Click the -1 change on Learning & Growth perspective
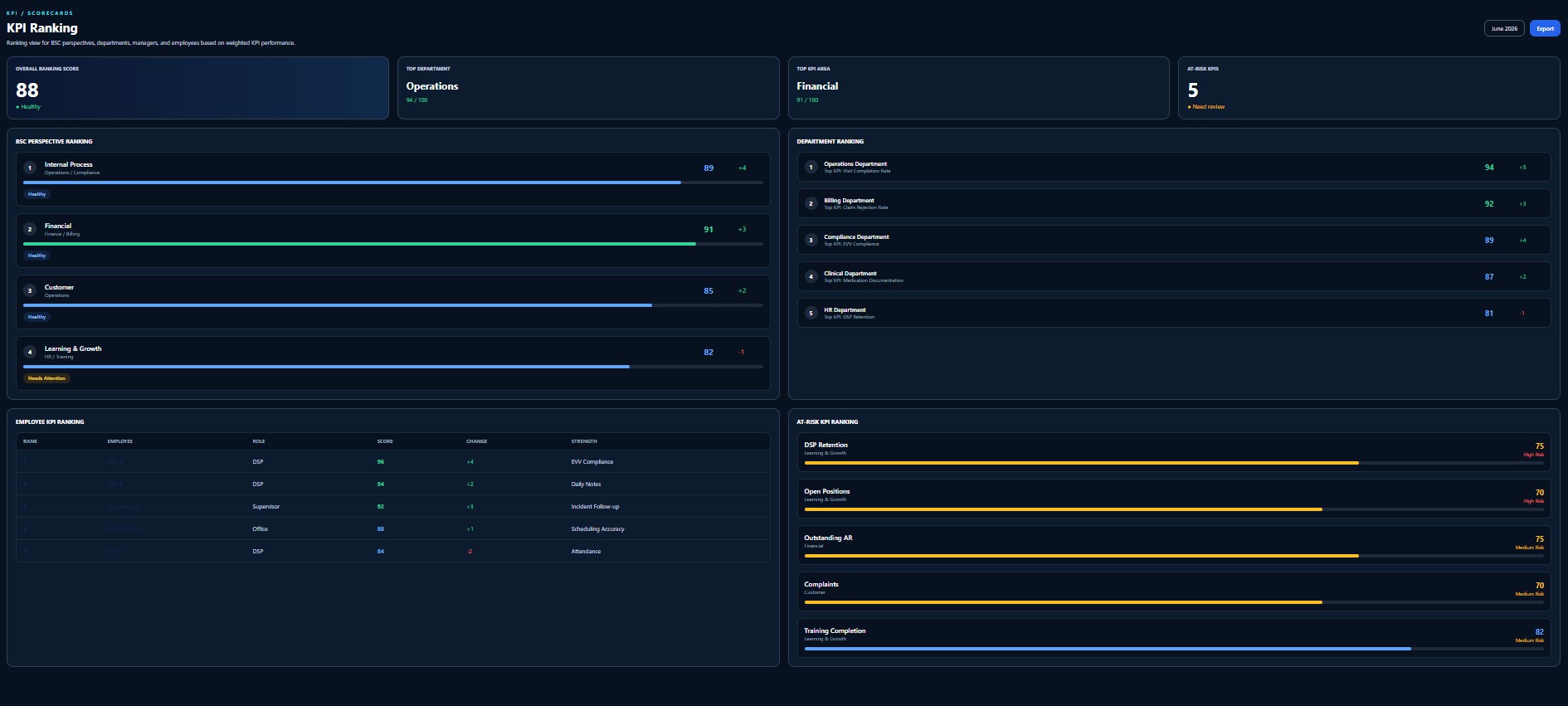Screen dimensions: 1568x706 (741, 352)
